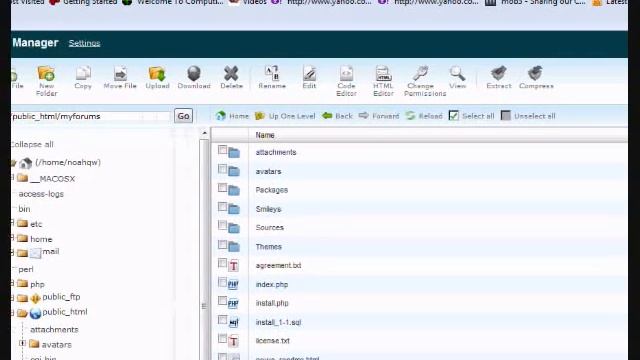Click Collapse all in tree

pyautogui.click(x=32, y=144)
